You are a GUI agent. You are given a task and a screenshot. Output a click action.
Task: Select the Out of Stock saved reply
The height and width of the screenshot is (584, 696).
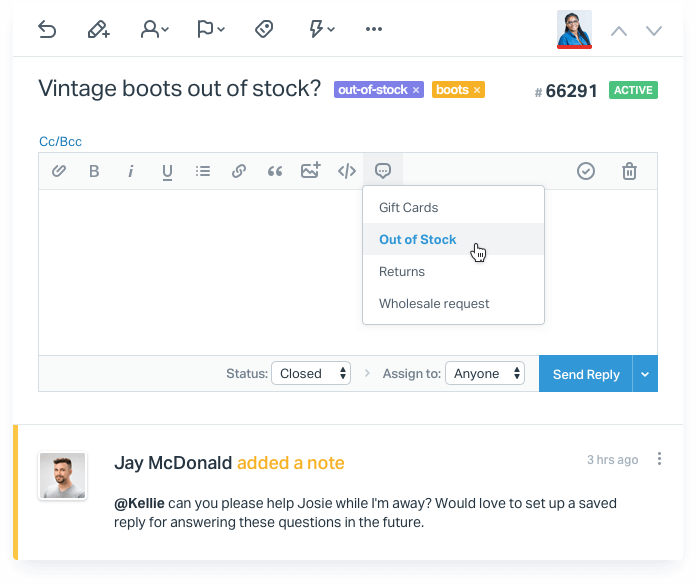(417, 240)
